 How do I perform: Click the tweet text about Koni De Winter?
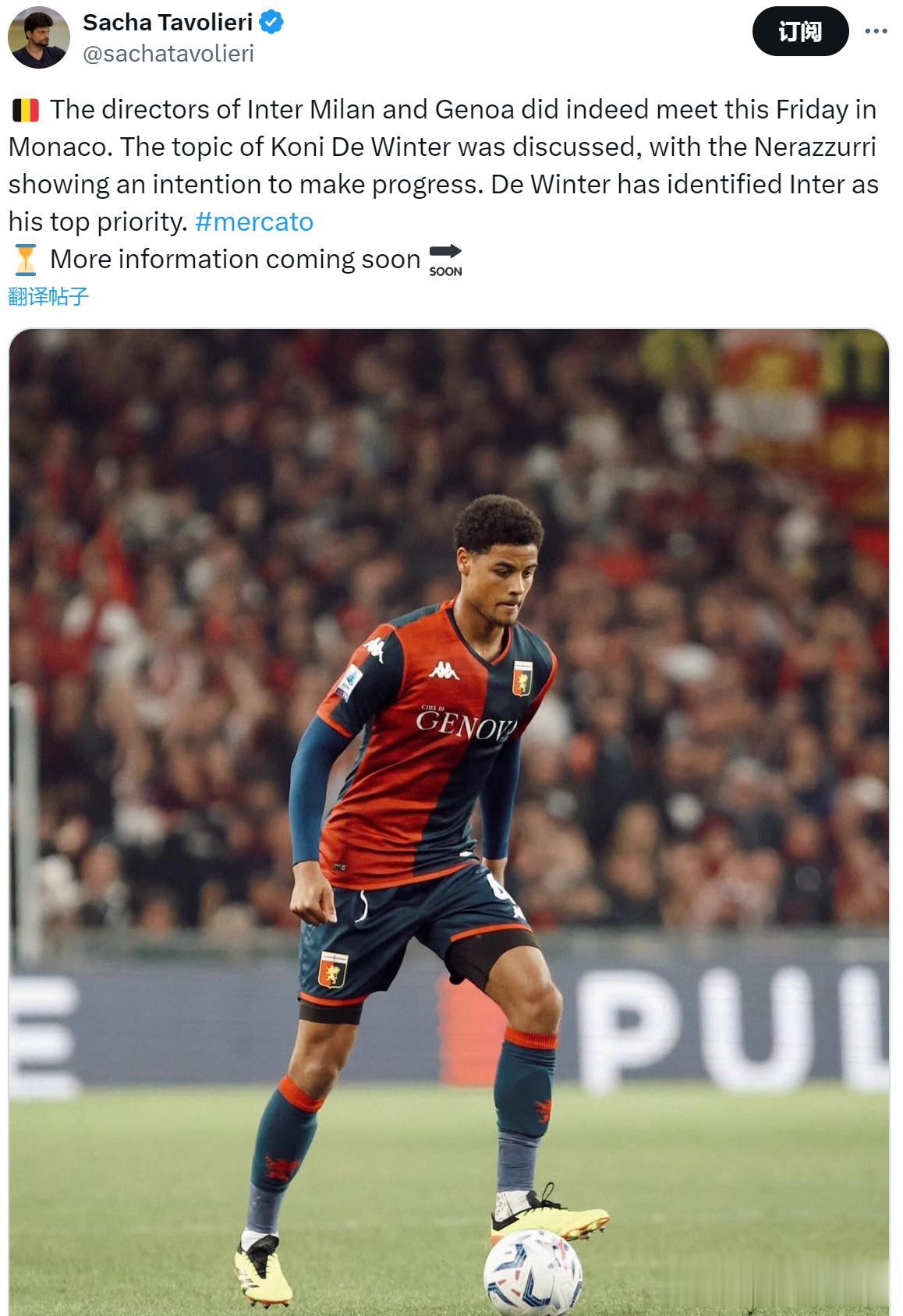click(443, 165)
